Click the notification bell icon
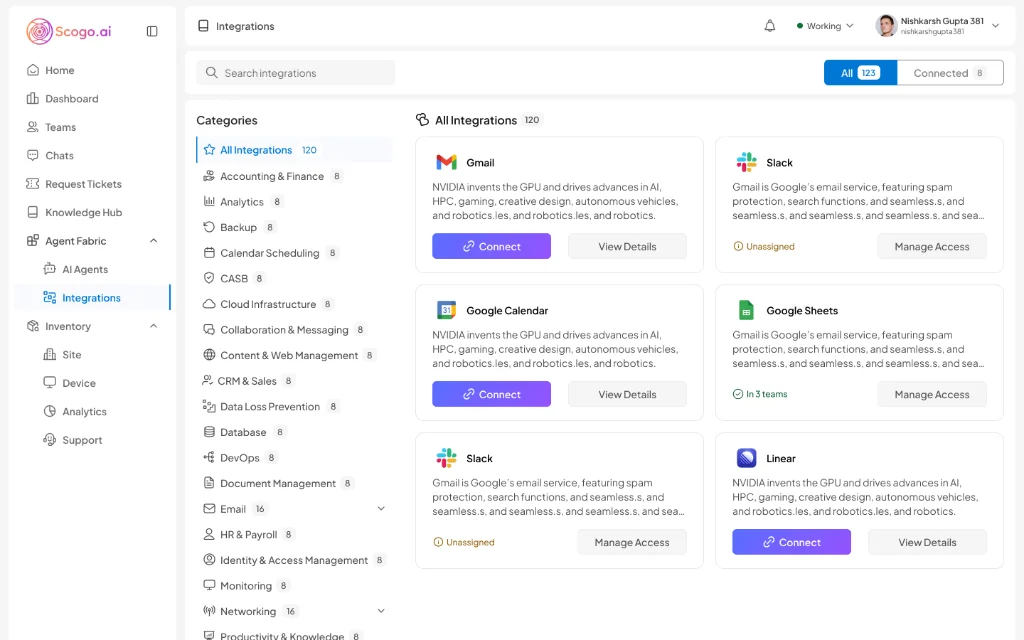 click(769, 26)
